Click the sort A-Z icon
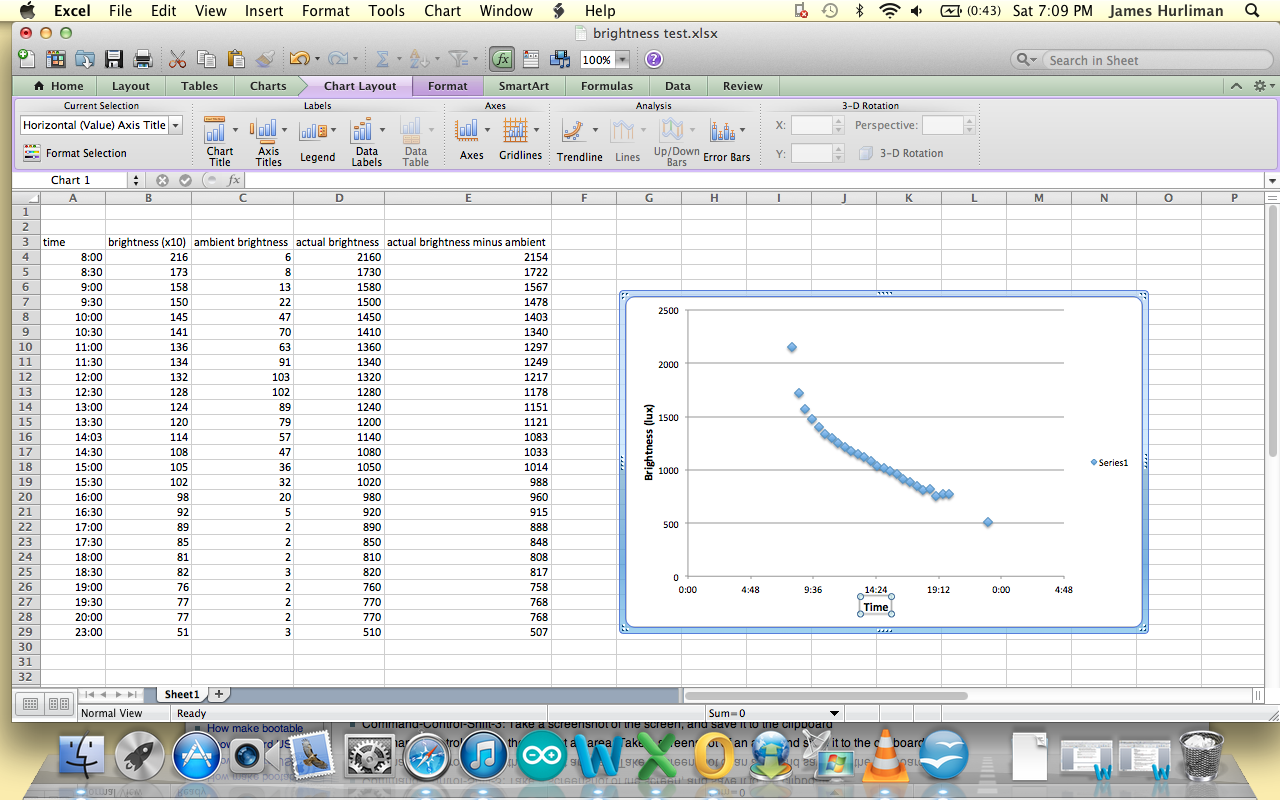The width and height of the screenshot is (1280, 800). (x=419, y=59)
